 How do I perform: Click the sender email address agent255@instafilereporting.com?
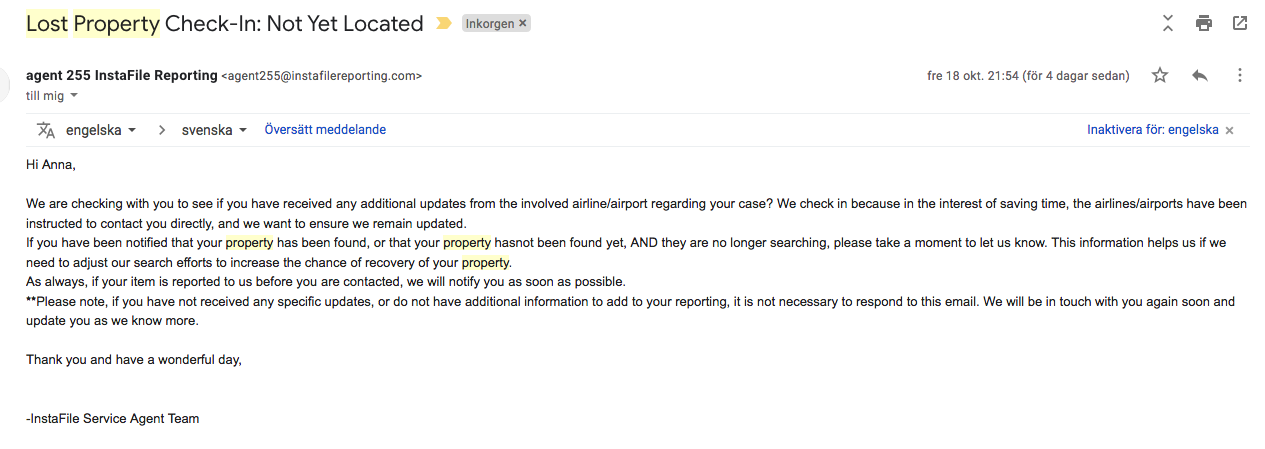click(321, 76)
